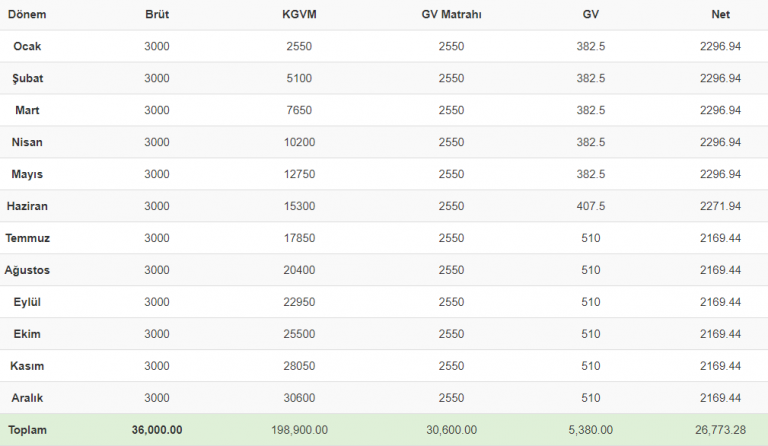
Task: Select the Şubat row label
Action: (x=28, y=78)
